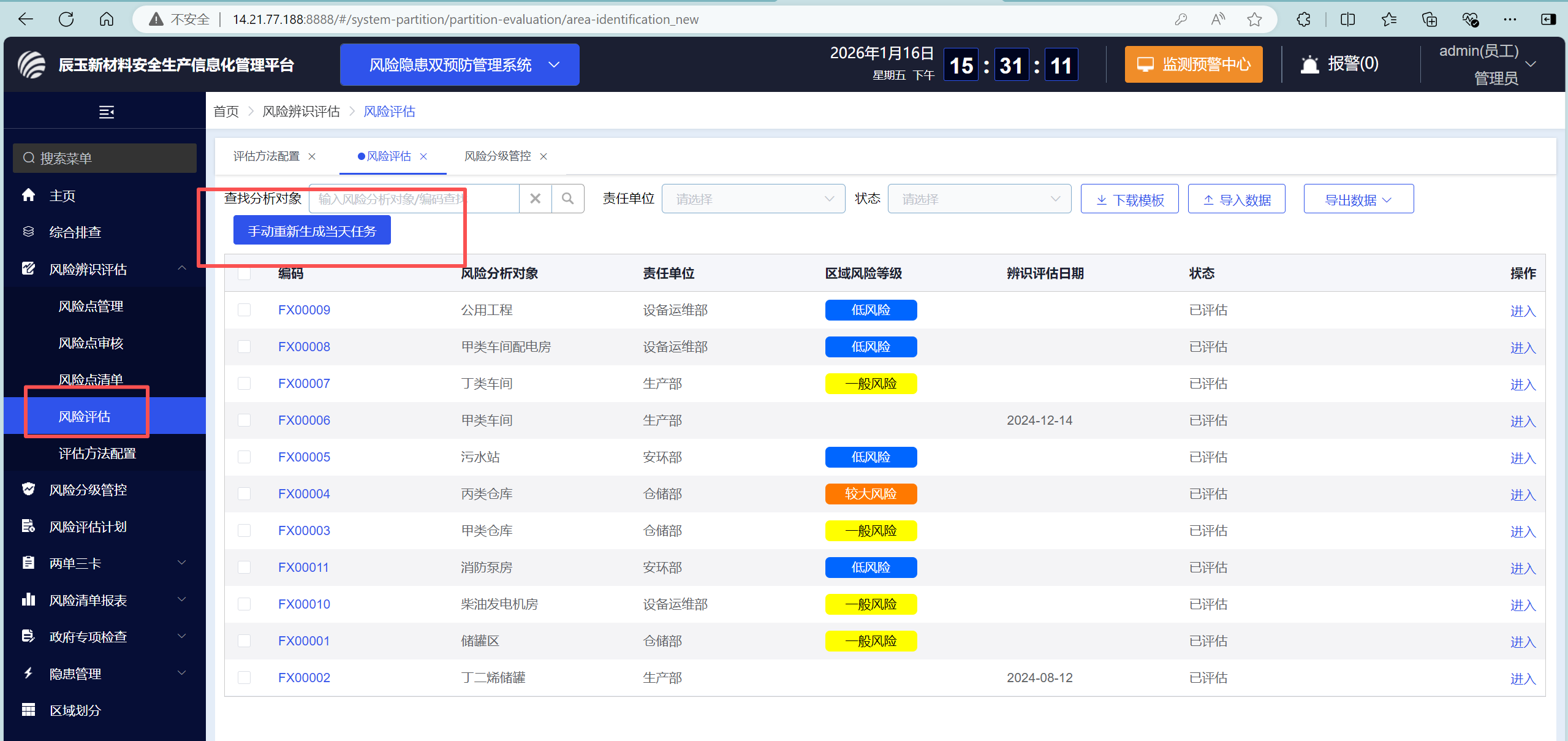Open browser collections icon

(1430, 20)
